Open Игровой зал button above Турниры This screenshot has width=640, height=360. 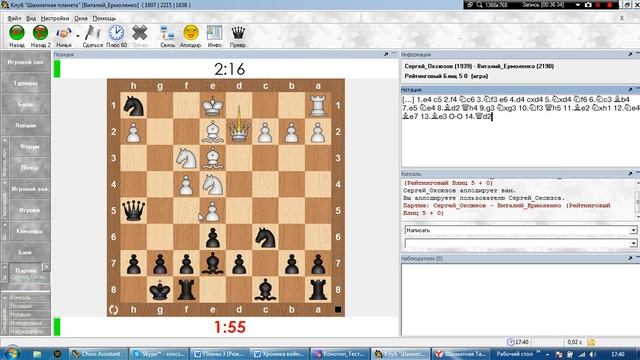[x=25, y=62]
